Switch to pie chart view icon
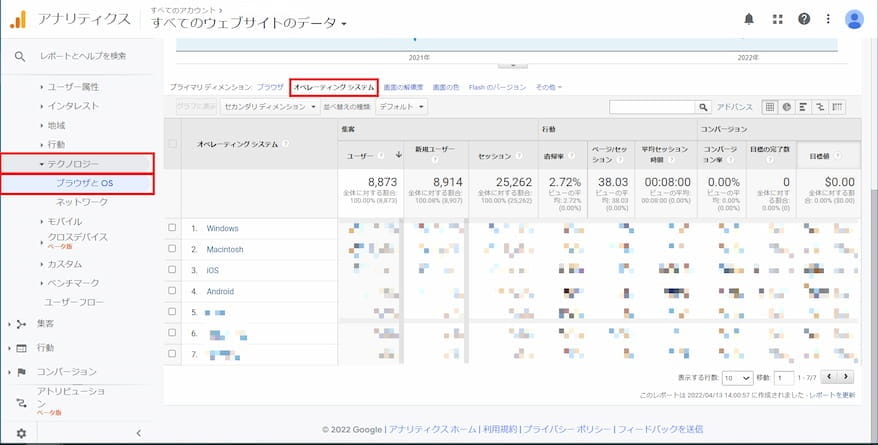Image resolution: width=878 pixels, height=445 pixels. pos(787,106)
